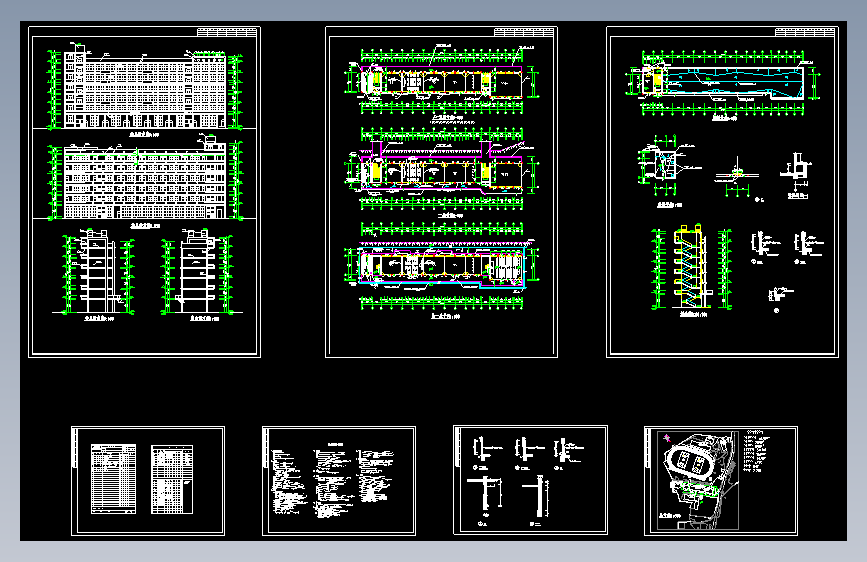Select the second building elevation, below the first
This screenshot has width=867, height=562.
tap(145, 178)
